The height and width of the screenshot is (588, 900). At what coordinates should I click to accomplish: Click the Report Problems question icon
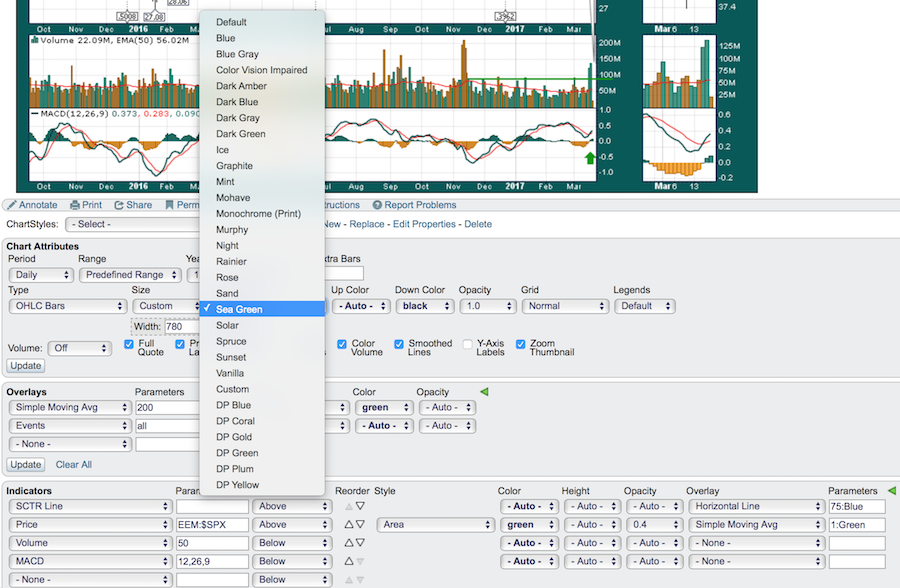pyautogui.click(x=377, y=205)
